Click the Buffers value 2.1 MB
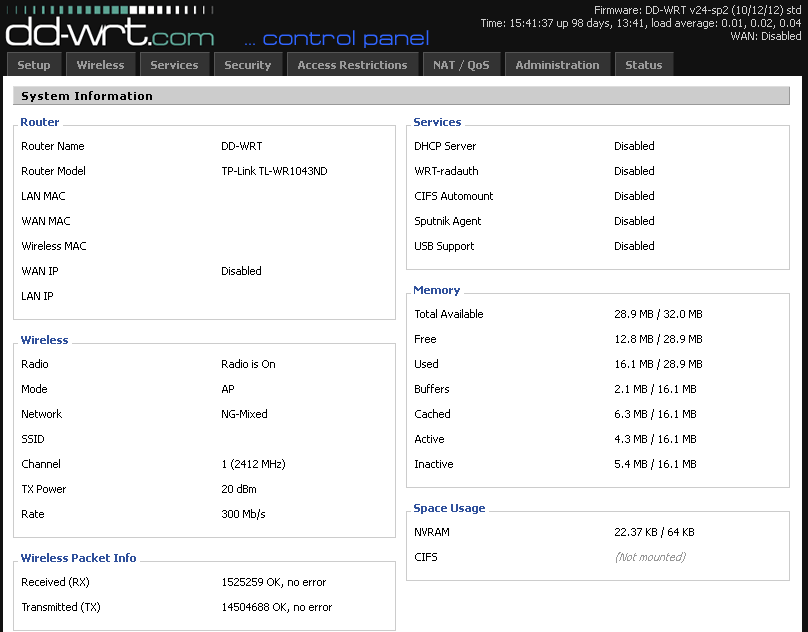The height and width of the screenshot is (632, 808). click(x=655, y=389)
